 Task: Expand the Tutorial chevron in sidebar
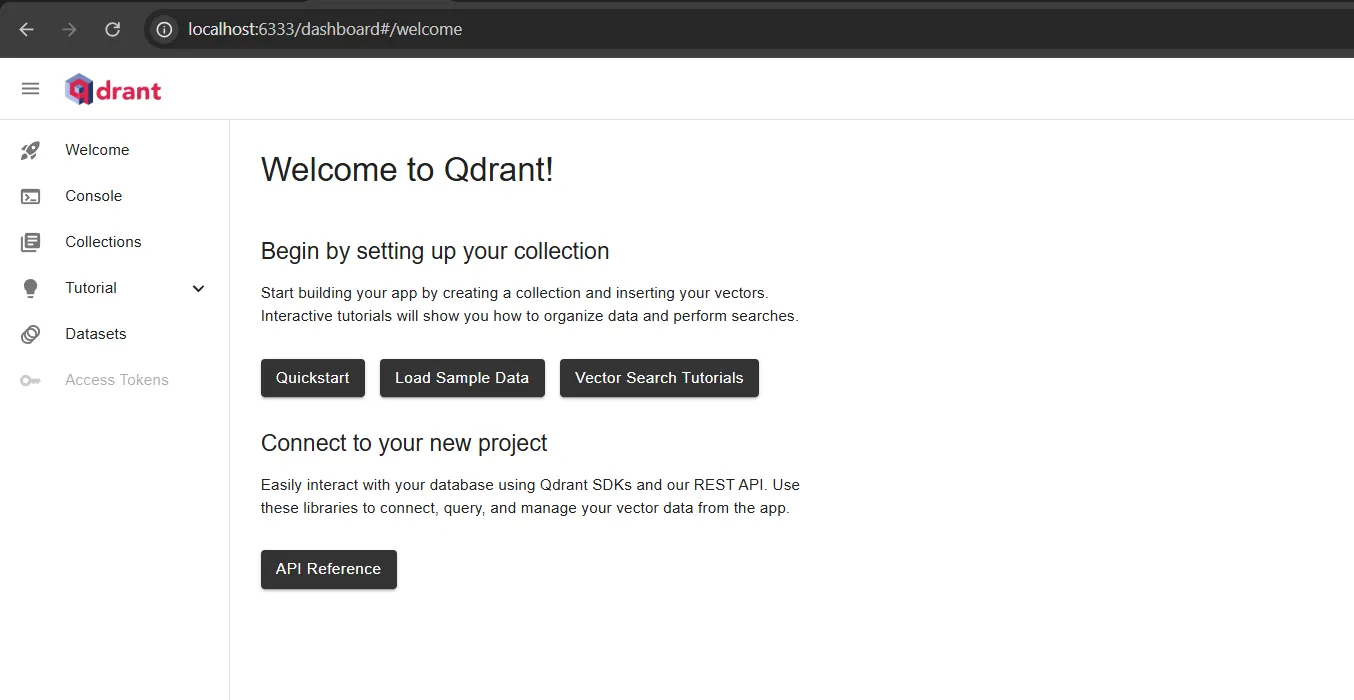[x=198, y=288]
